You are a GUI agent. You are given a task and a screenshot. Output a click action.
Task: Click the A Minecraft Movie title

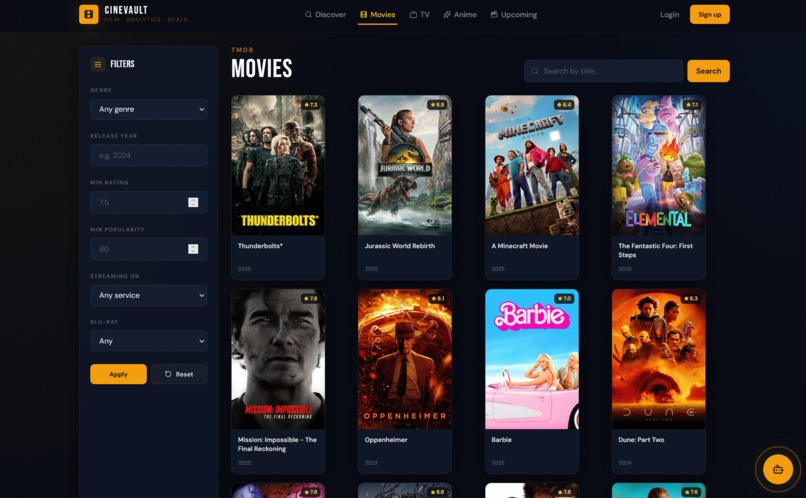point(519,246)
